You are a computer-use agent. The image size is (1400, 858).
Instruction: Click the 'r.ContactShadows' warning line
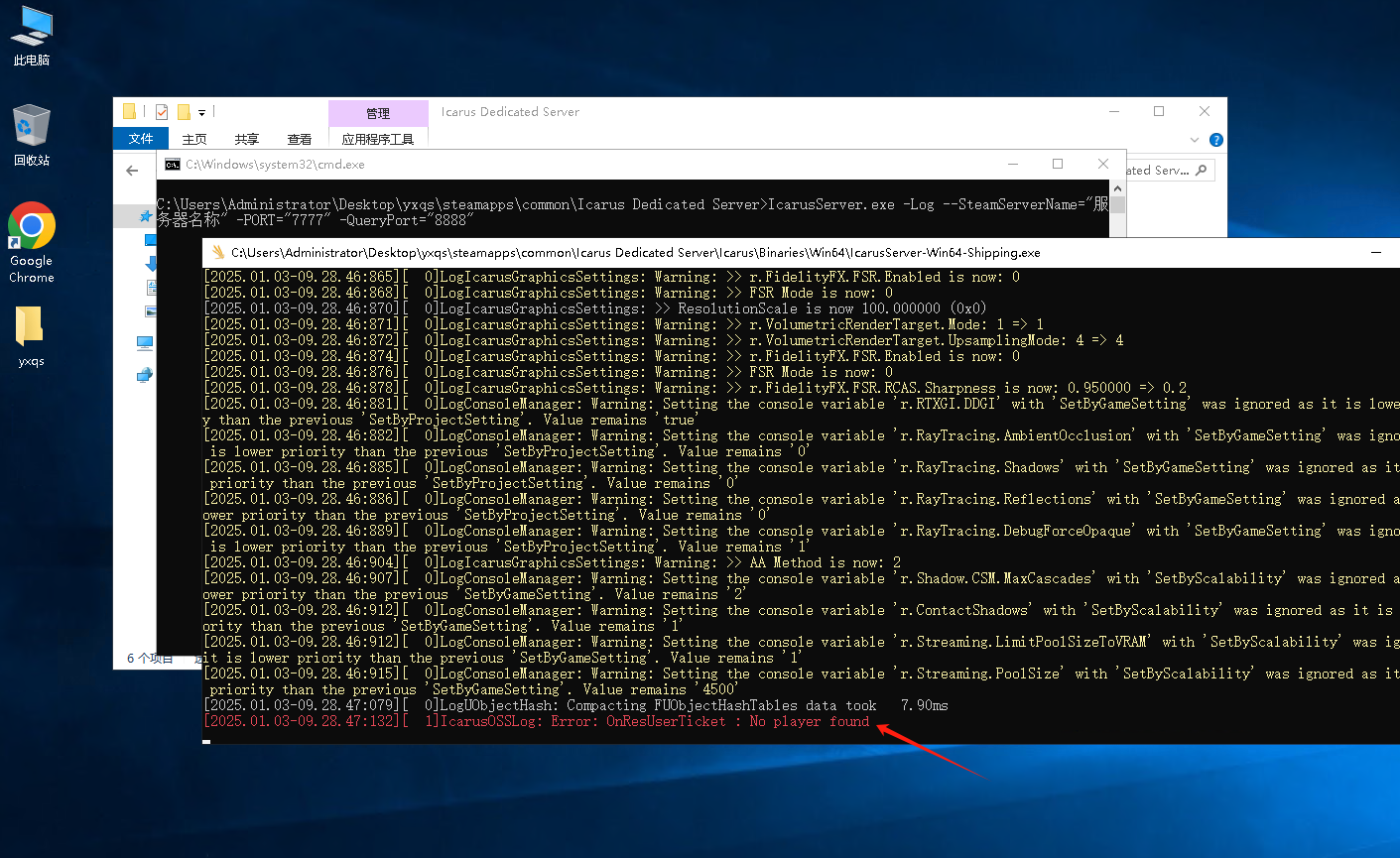click(801, 618)
